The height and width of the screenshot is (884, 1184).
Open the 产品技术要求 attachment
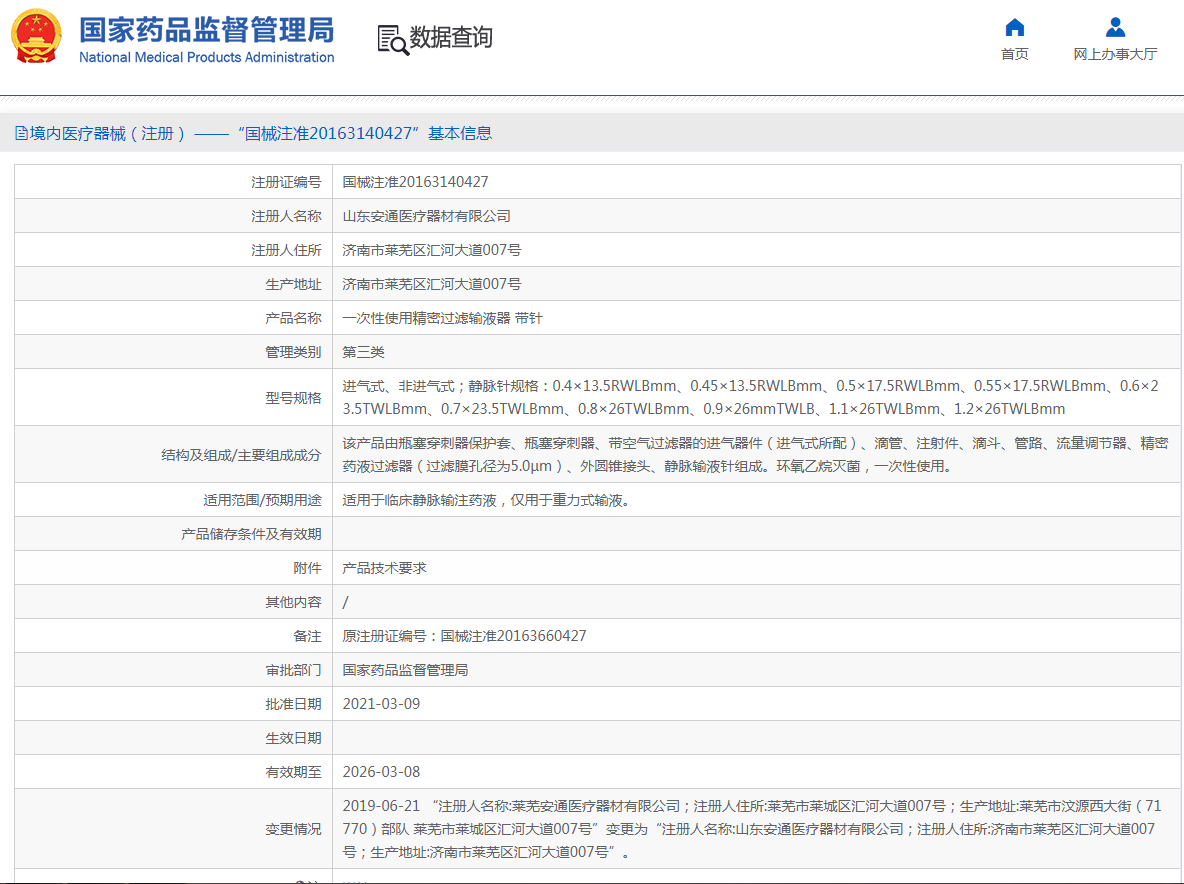coord(384,568)
